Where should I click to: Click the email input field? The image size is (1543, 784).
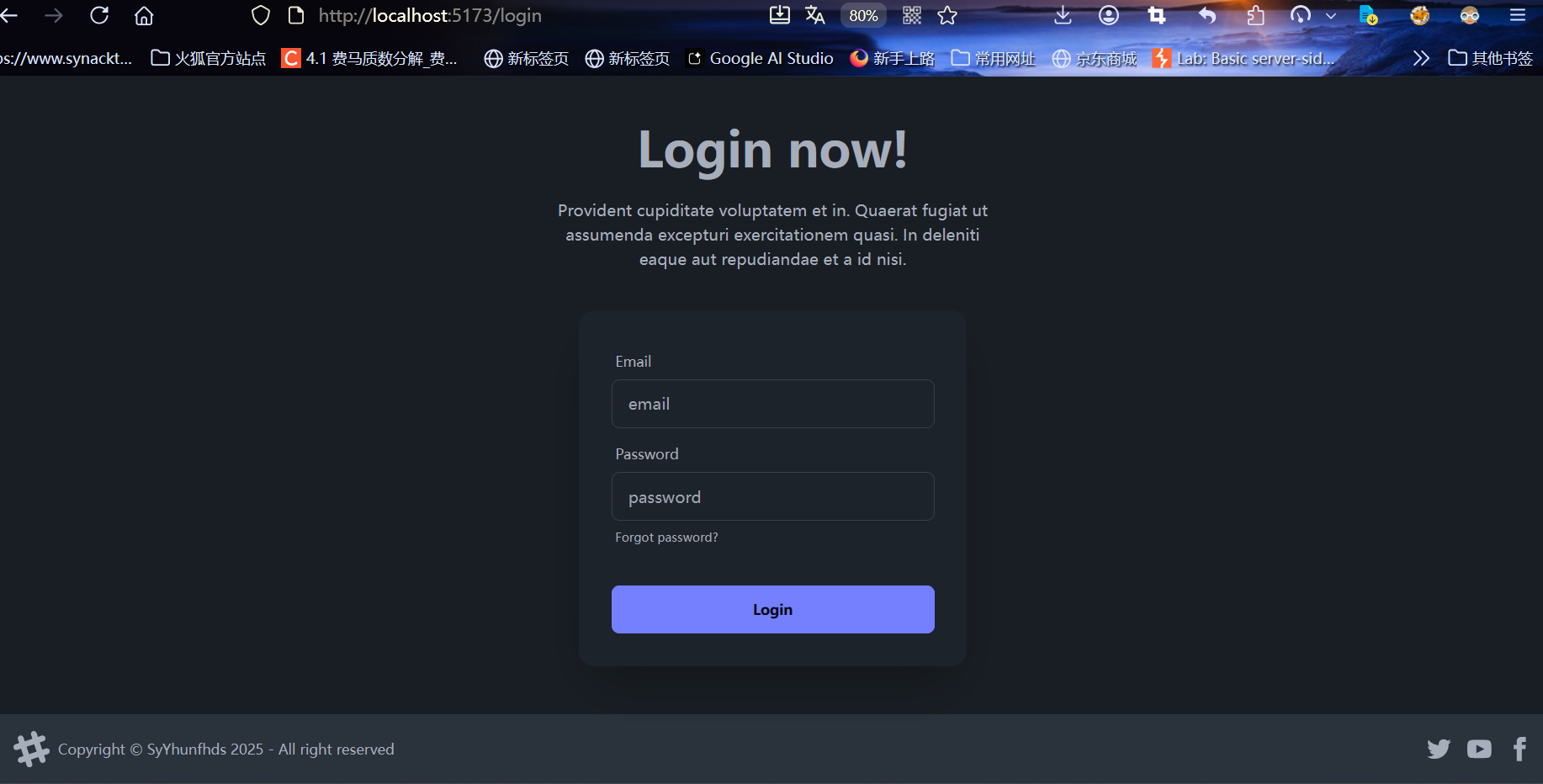(772, 404)
